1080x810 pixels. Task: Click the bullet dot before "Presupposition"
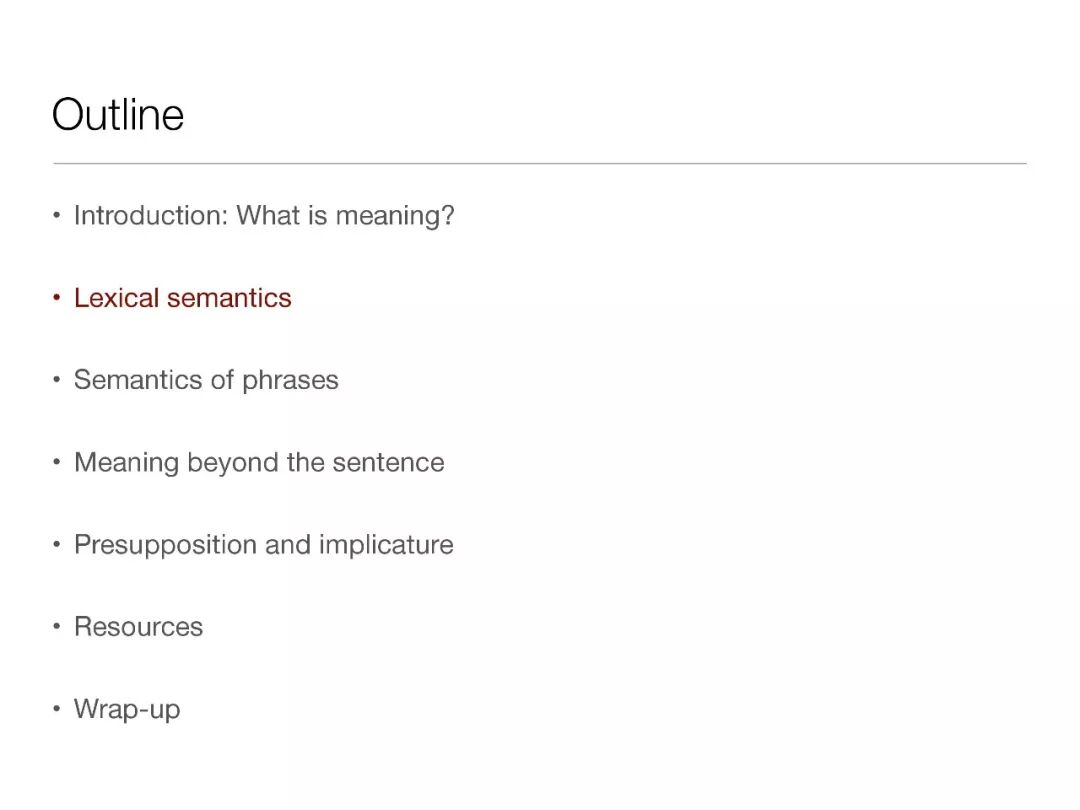57,546
